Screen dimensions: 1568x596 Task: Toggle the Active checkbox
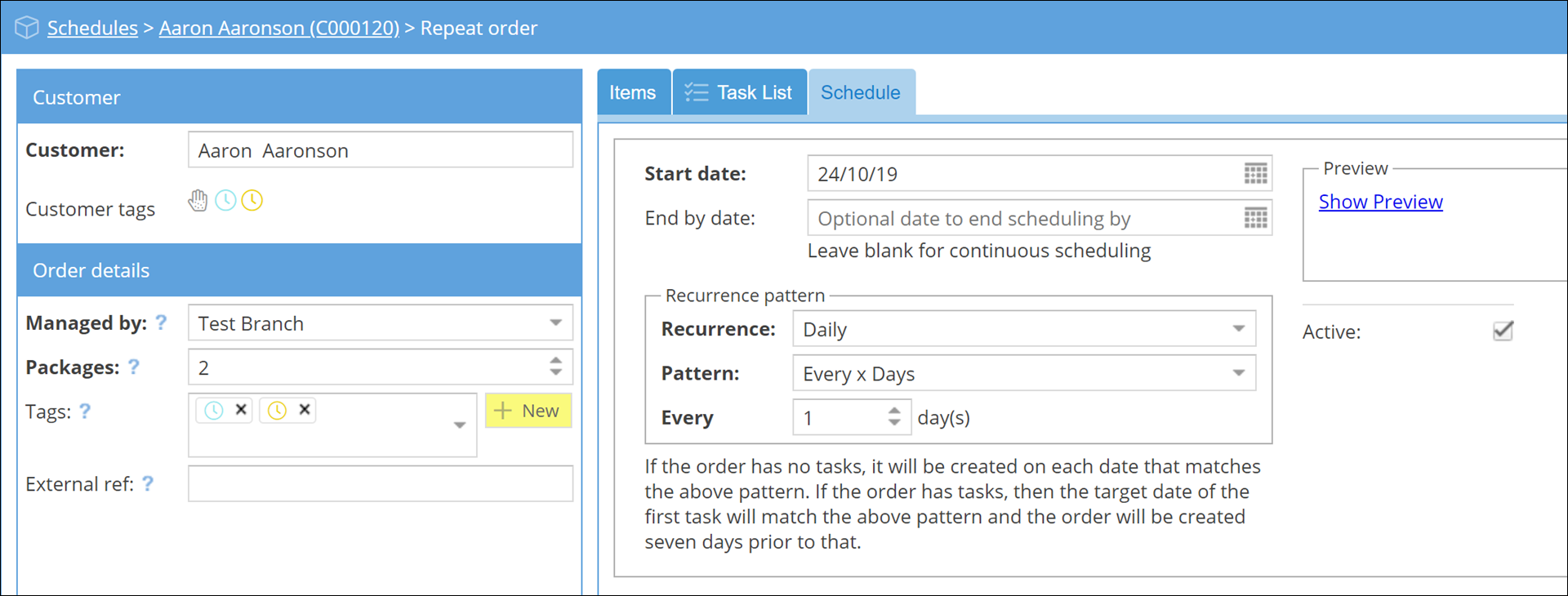pyautogui.click(x=1503, y=331)
